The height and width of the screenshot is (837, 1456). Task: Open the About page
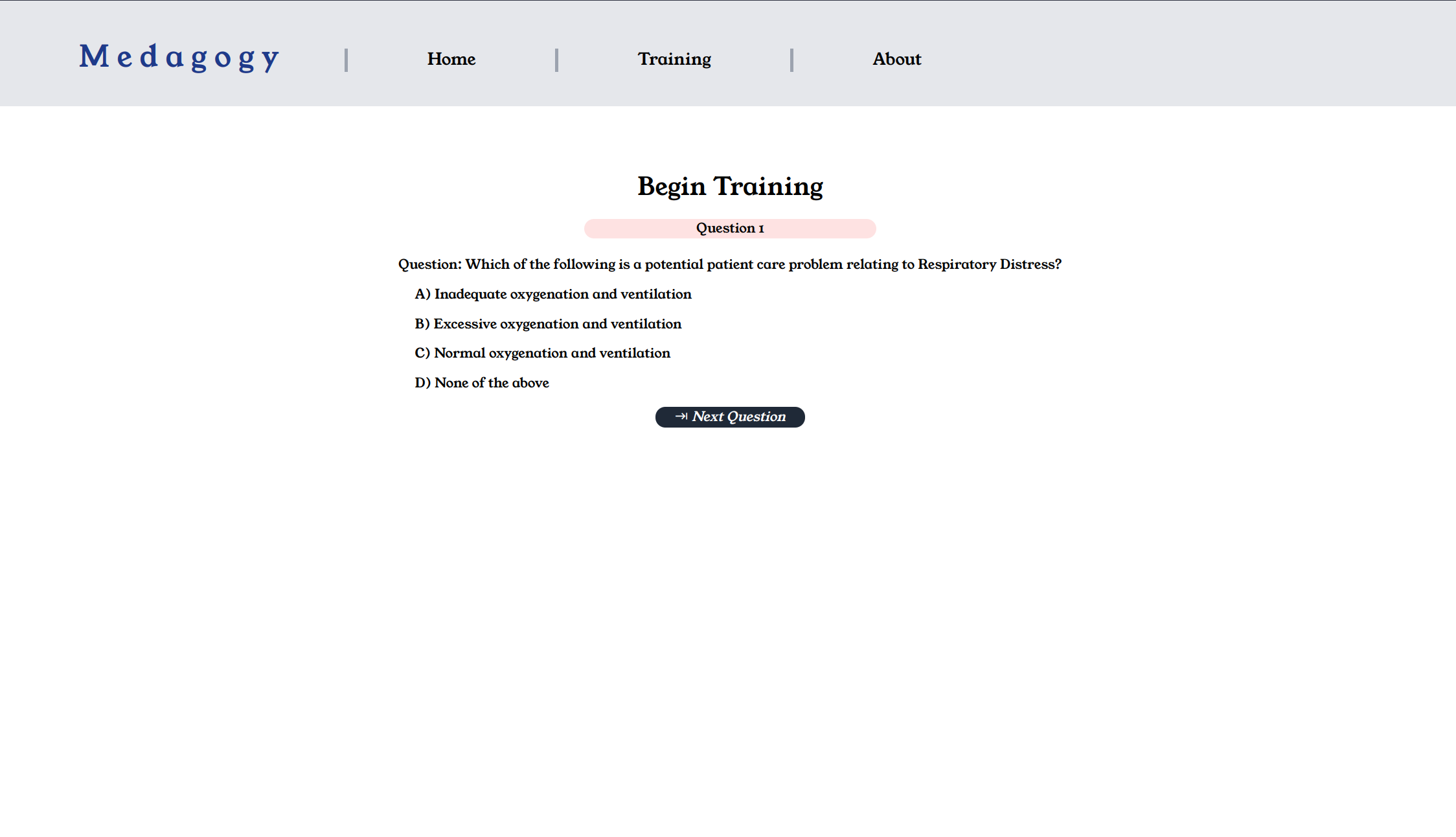[896, 59]
